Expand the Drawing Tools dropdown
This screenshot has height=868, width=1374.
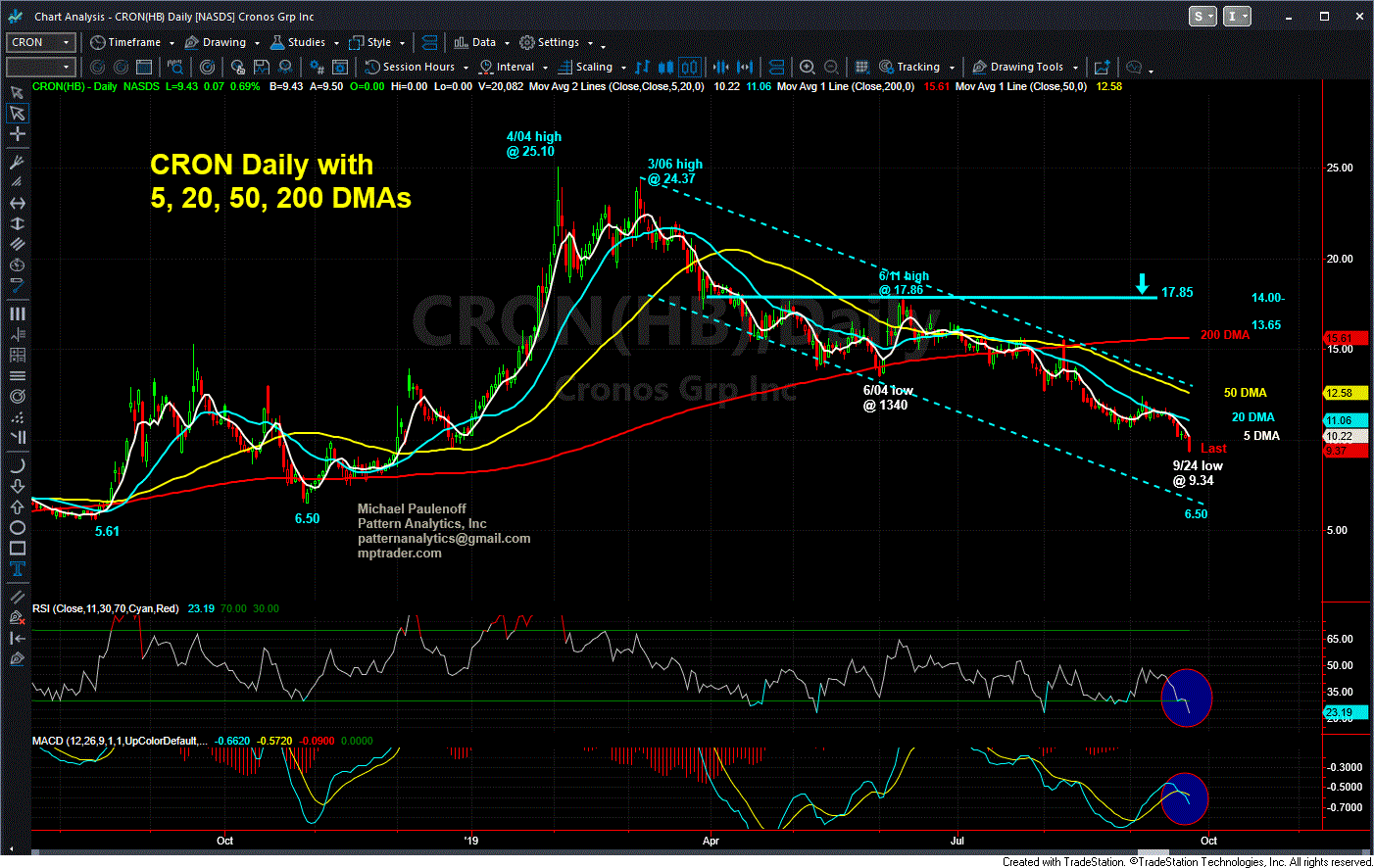pos(1075,68)
